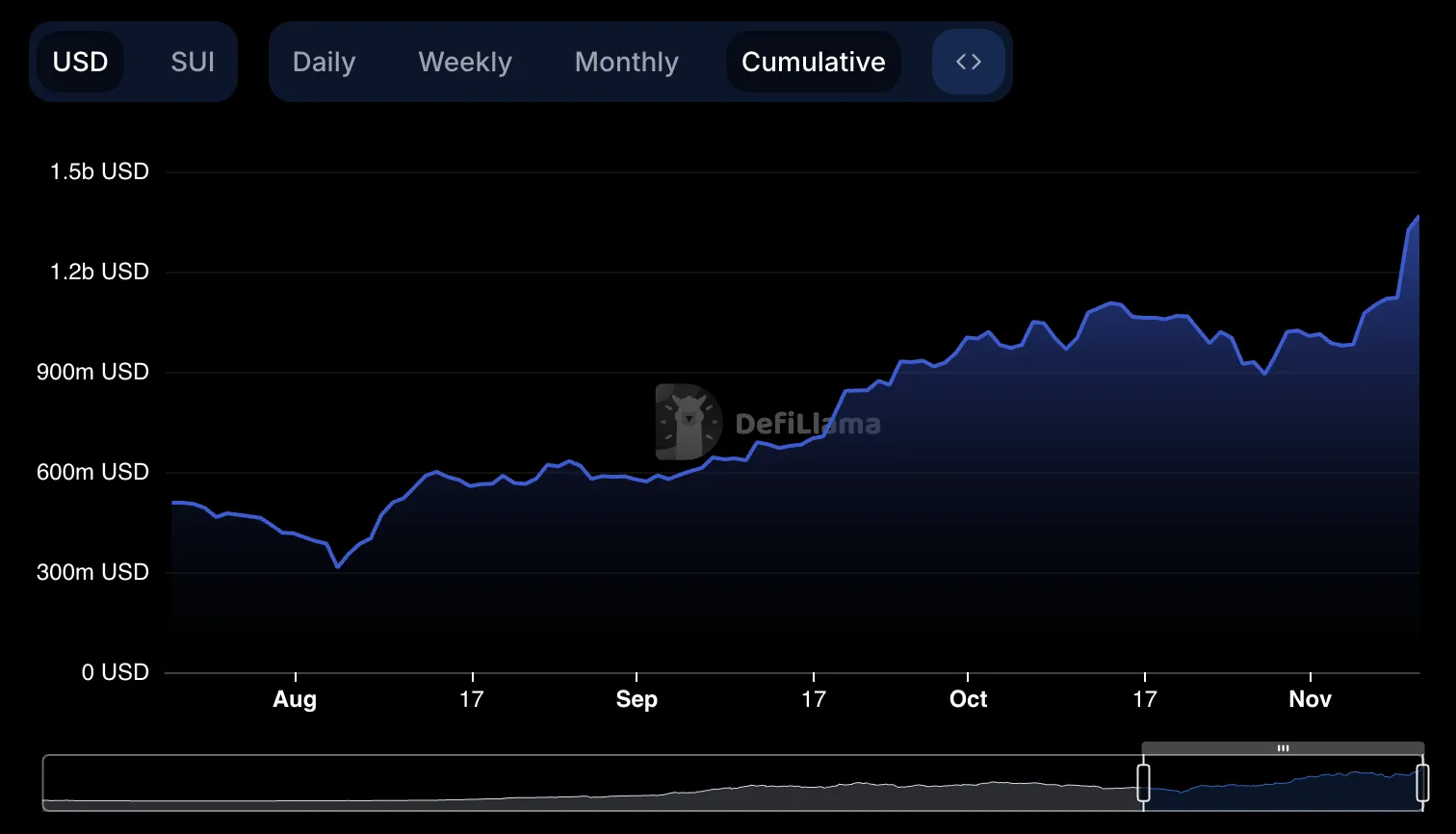Click the Oct date label
This screenshot has height=834, width=1456.
(x=968, y=699)
